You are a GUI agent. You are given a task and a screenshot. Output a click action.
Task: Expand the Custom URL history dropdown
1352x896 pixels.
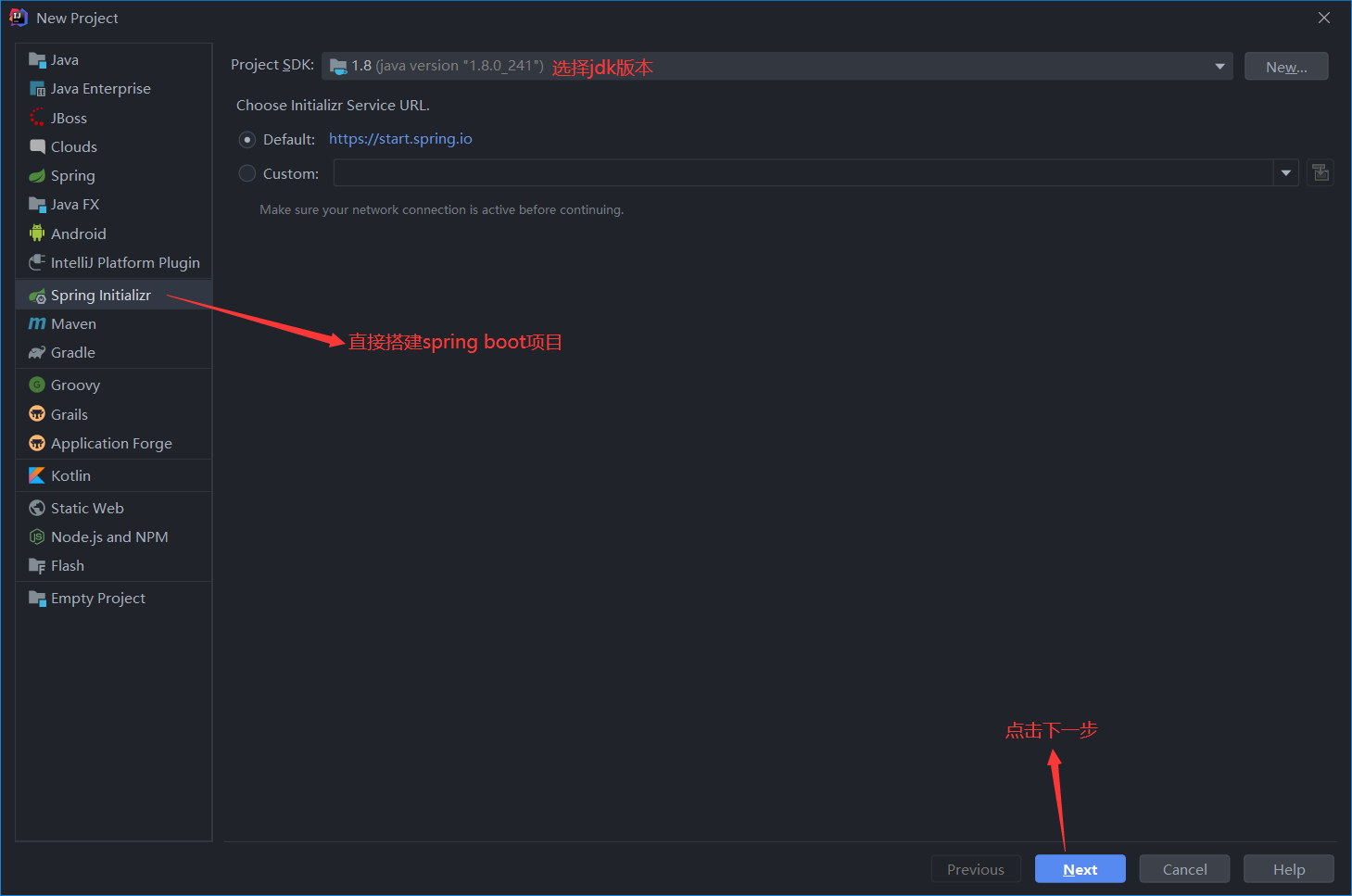(x=1286, y=173)
